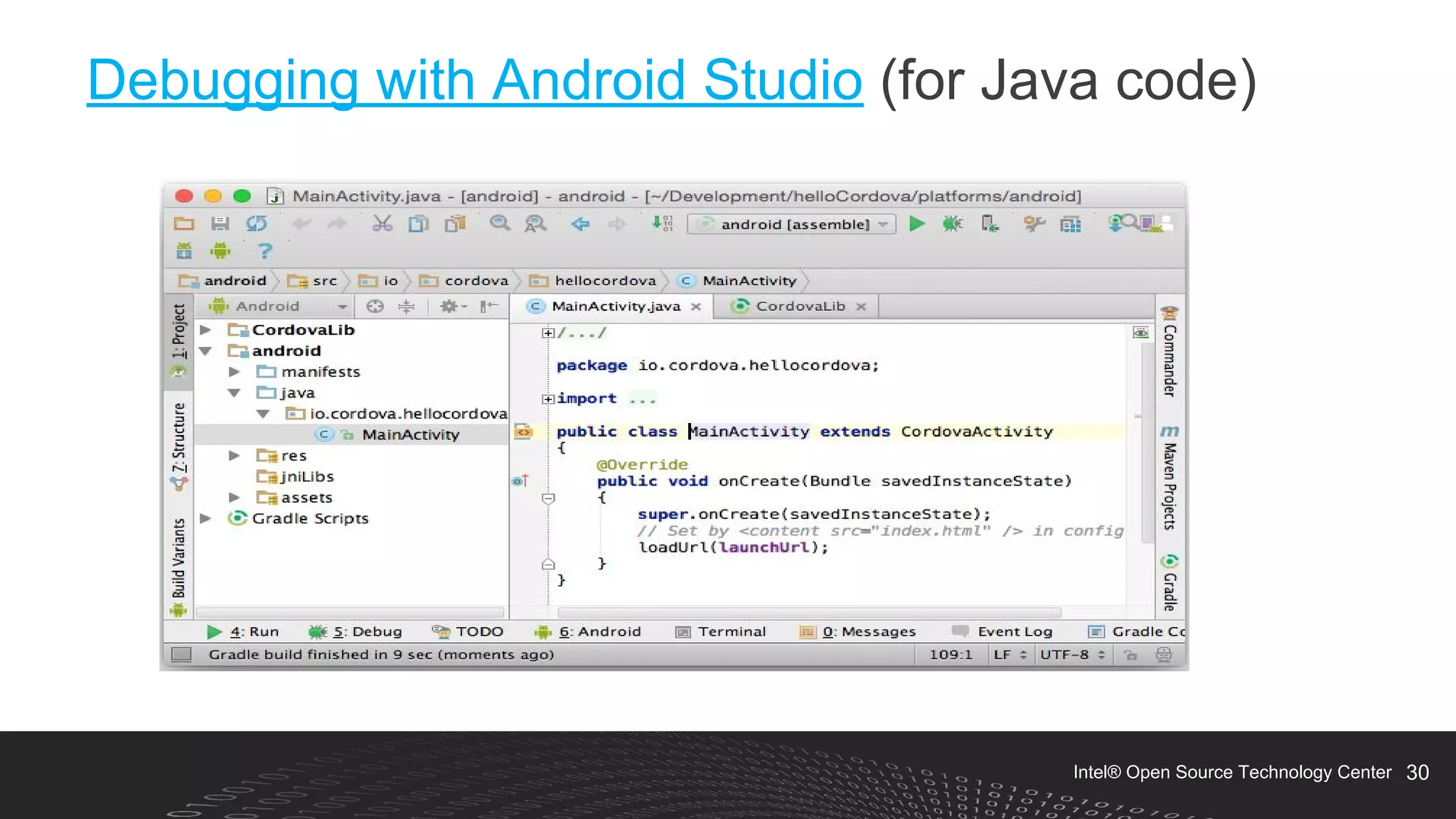This screenshot has height=819, width=1456.
Task: Close the MainActivity.java tab
Action: tap(696, 306)
